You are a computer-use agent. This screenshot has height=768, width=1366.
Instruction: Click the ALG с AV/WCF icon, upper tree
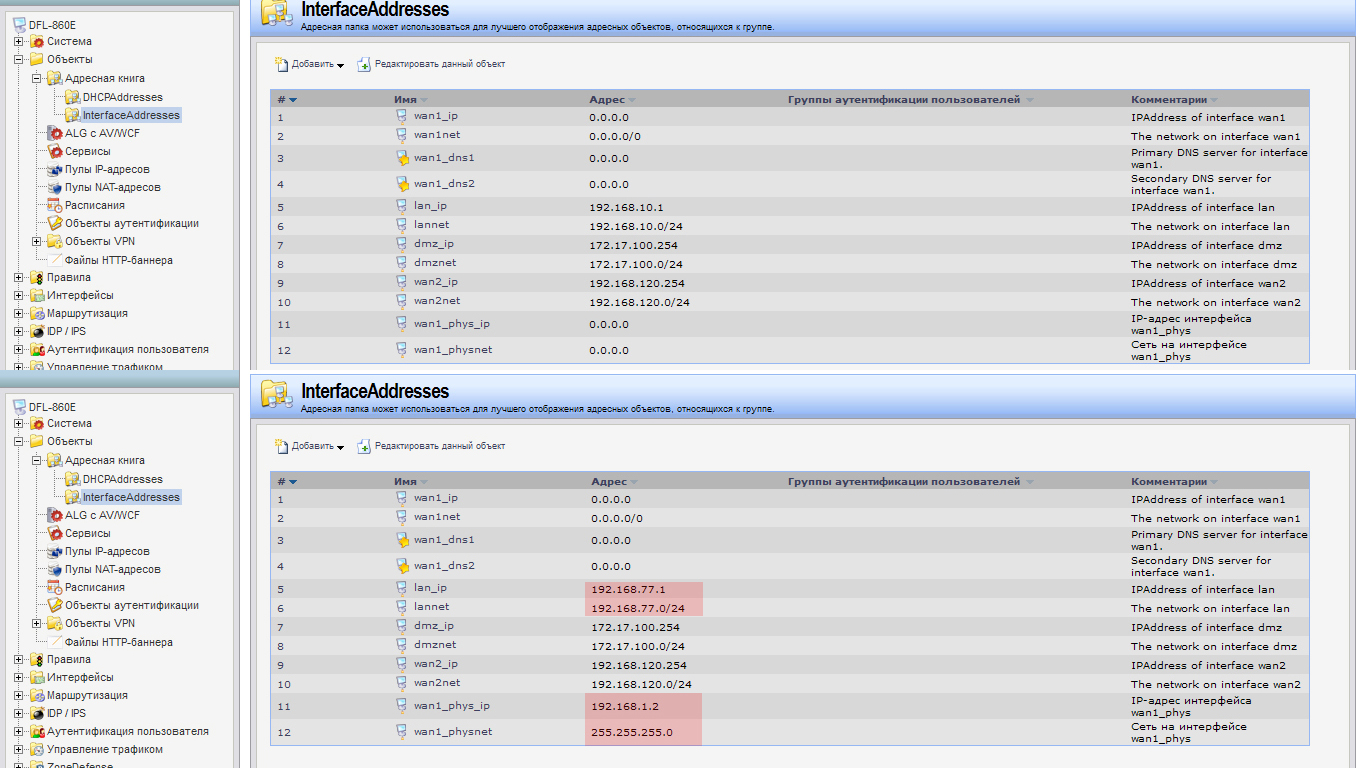[55, 133]
